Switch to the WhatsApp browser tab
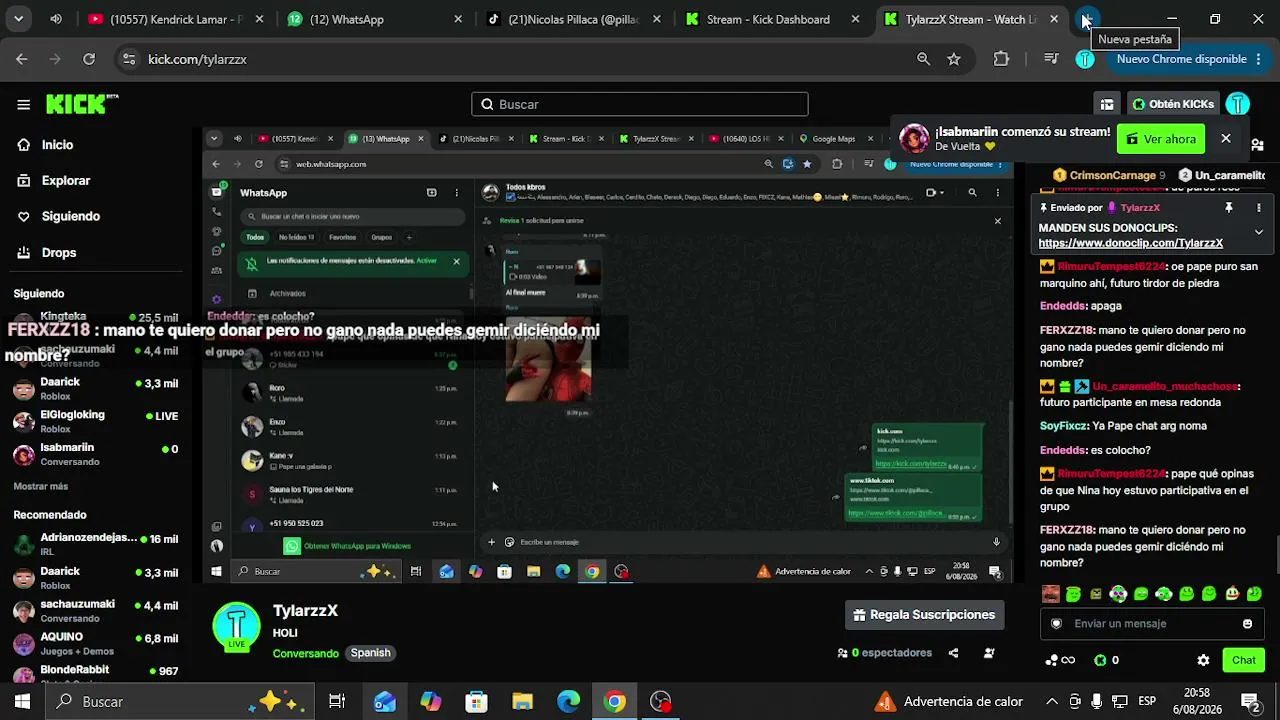The image size is (1280, 720). pyautogui.click(x=375, y=19)
